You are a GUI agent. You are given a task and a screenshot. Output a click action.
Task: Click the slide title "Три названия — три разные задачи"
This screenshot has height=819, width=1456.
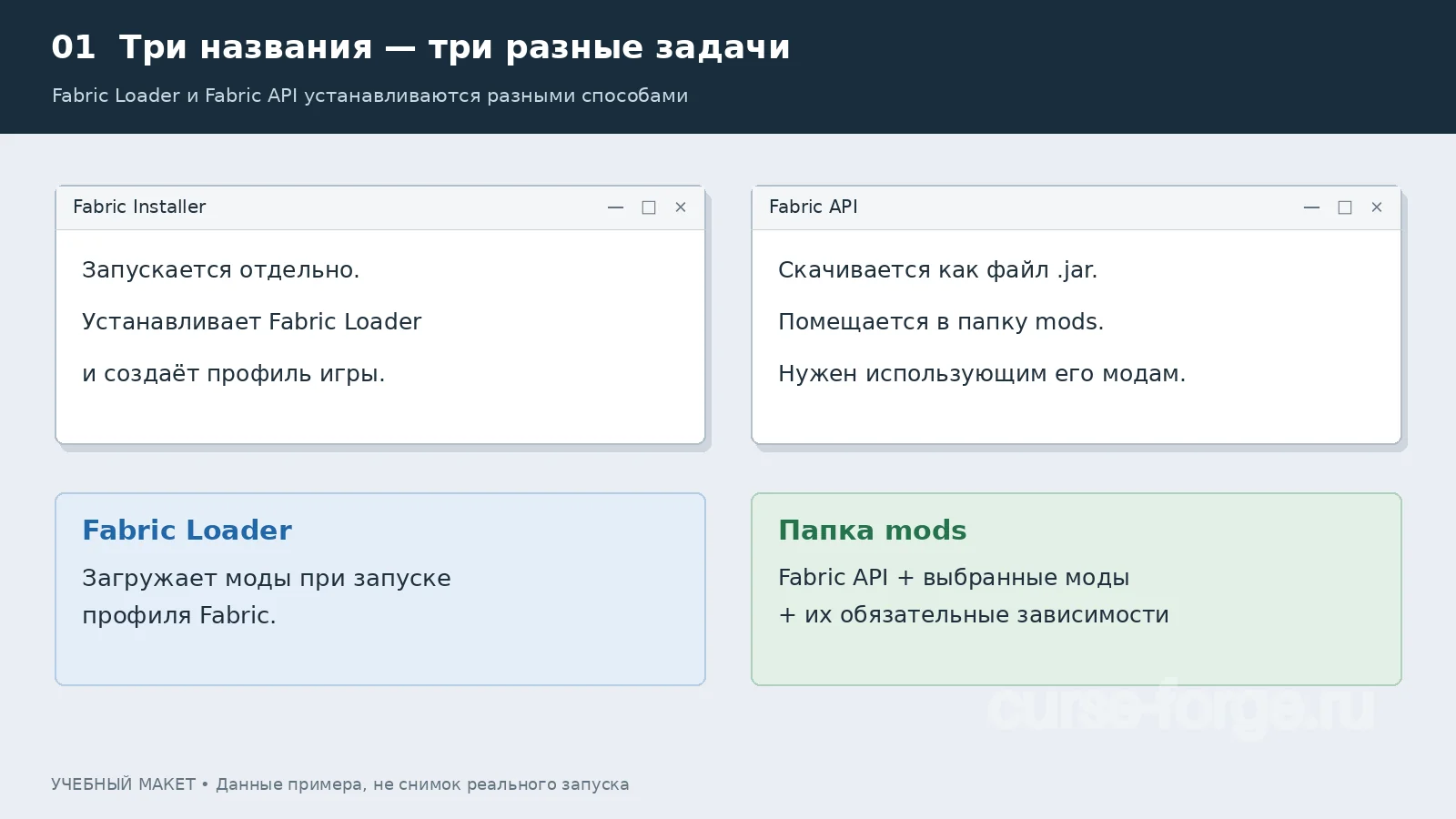click(455, 47)
